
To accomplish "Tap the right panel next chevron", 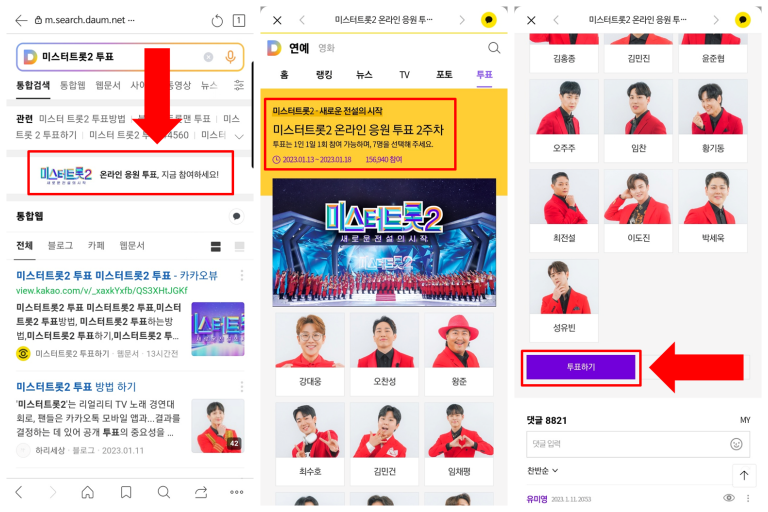I will pyautogui.click(x=716, y=20).
